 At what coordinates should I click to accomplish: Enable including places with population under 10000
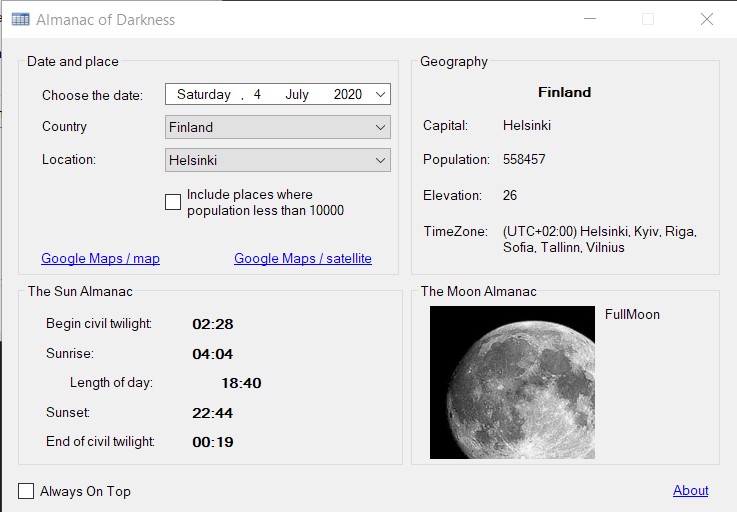point(173,202)
